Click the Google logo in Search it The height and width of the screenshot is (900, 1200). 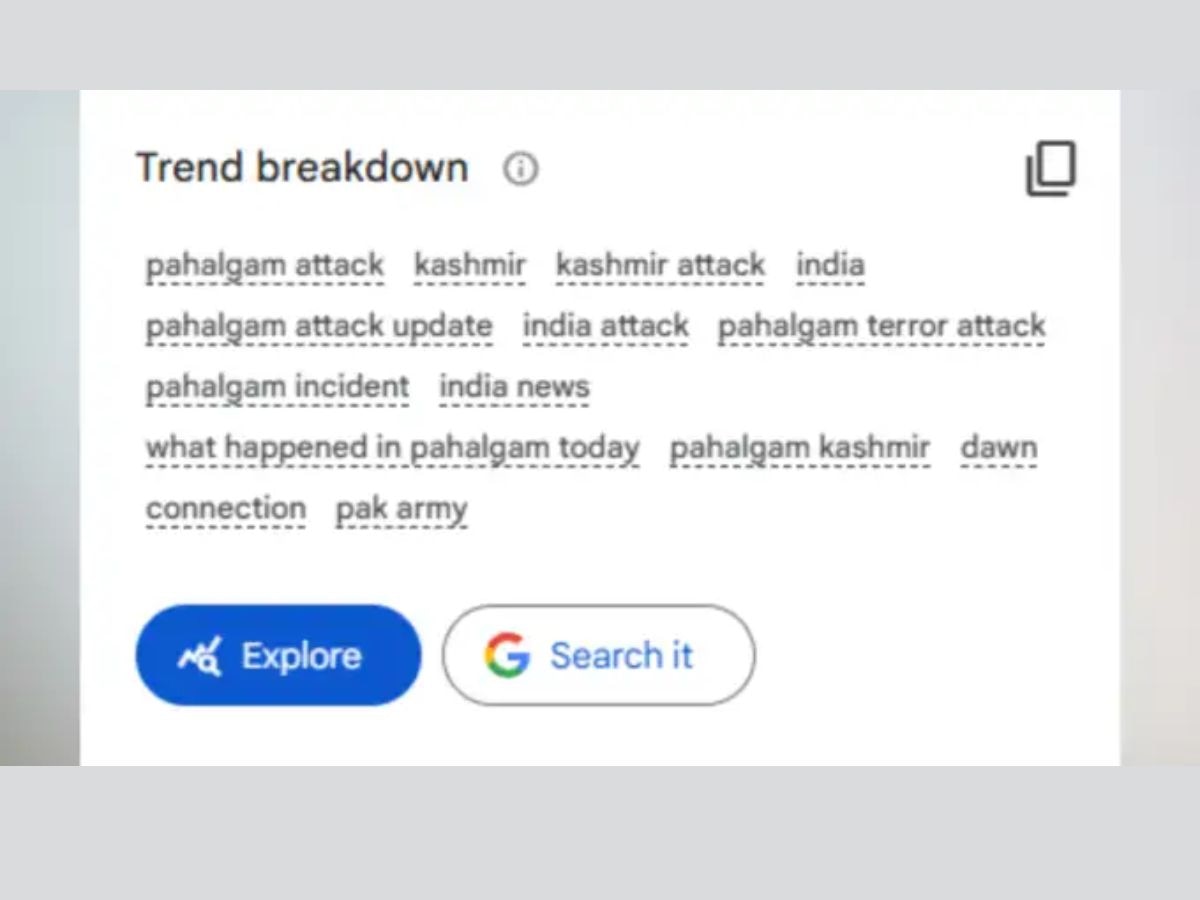(507, 655)
